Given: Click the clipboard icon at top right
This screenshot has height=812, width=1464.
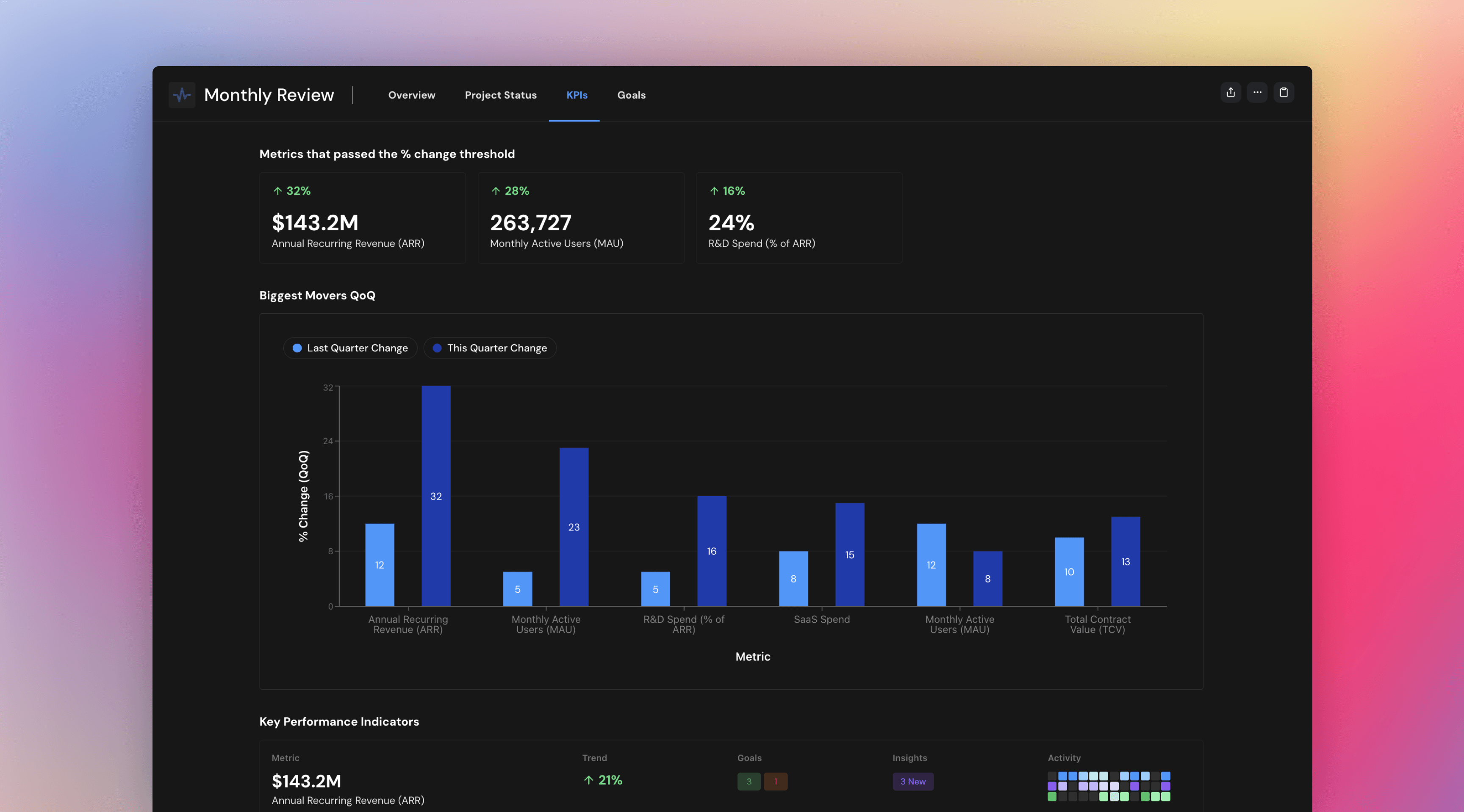Looking at the screenshot, I should (x=1283, y=93).
